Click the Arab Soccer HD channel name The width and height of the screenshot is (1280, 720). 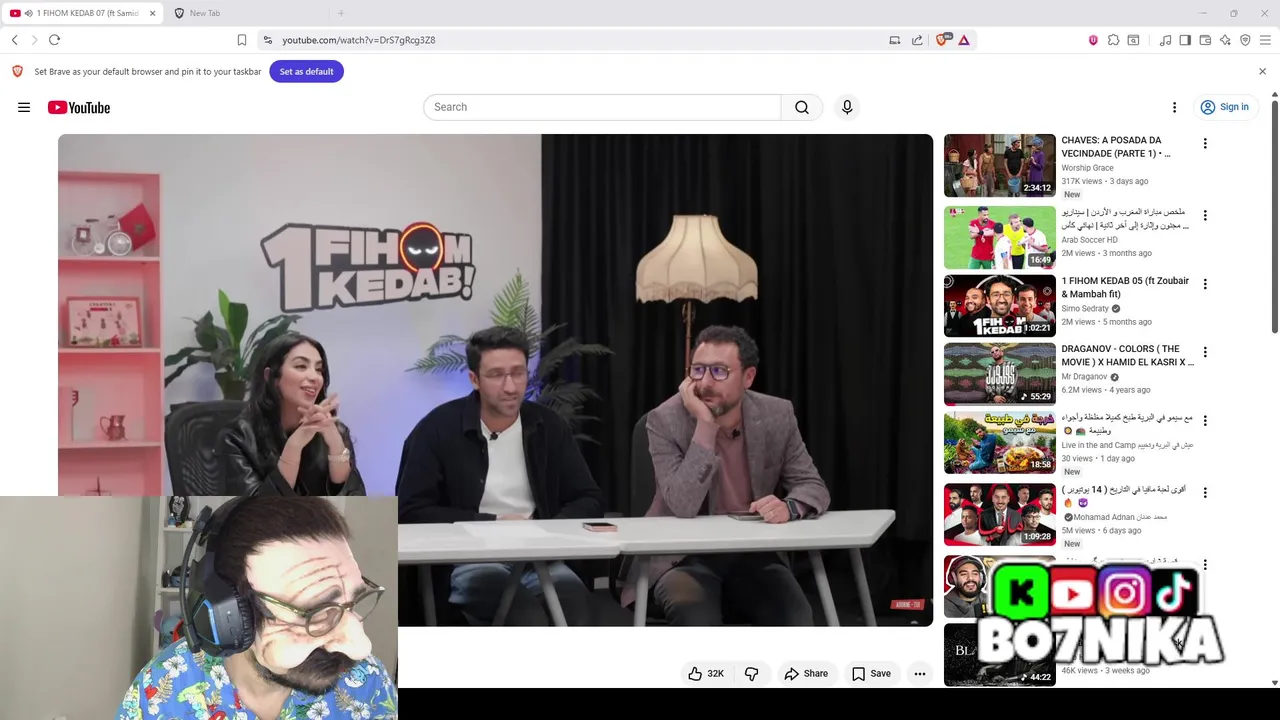click(1089, 240)
